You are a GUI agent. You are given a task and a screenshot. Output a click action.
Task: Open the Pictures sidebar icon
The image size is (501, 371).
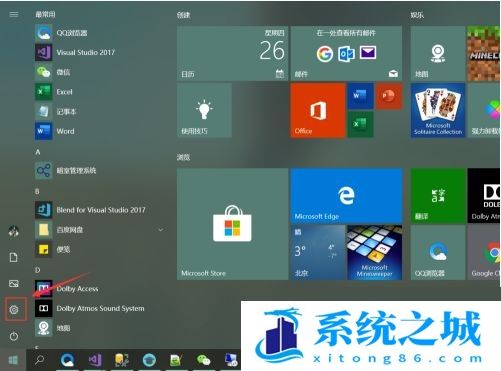click(14, 284)
